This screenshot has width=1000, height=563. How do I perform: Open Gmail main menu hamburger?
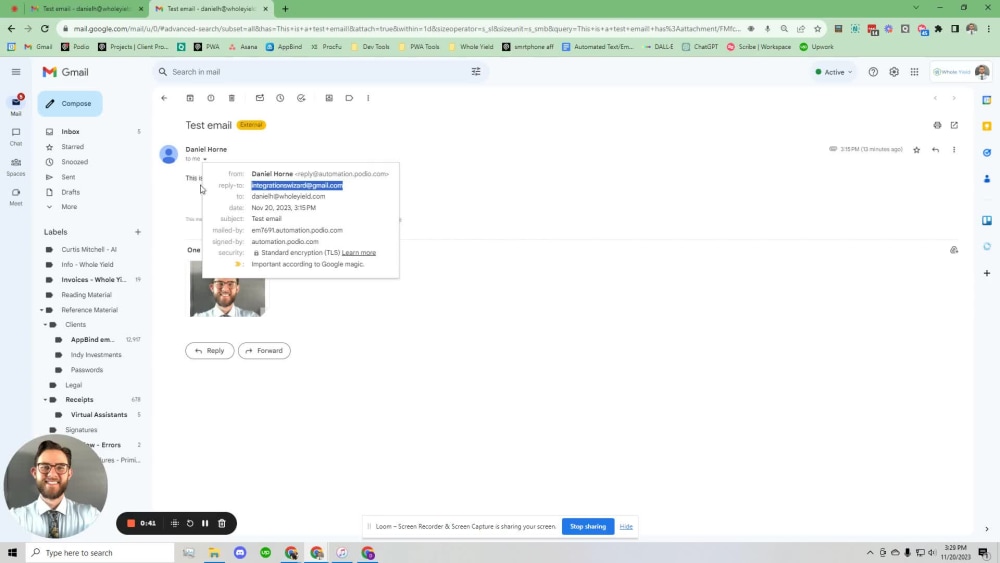(16, 72)
